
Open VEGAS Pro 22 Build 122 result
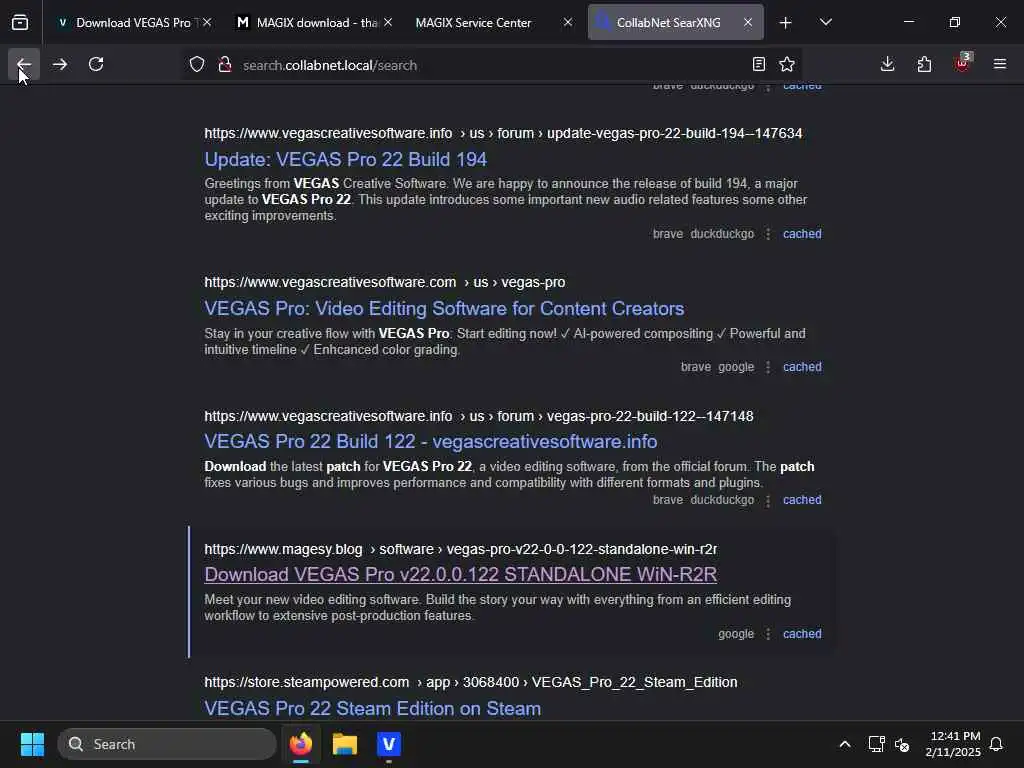coord(430,441)
